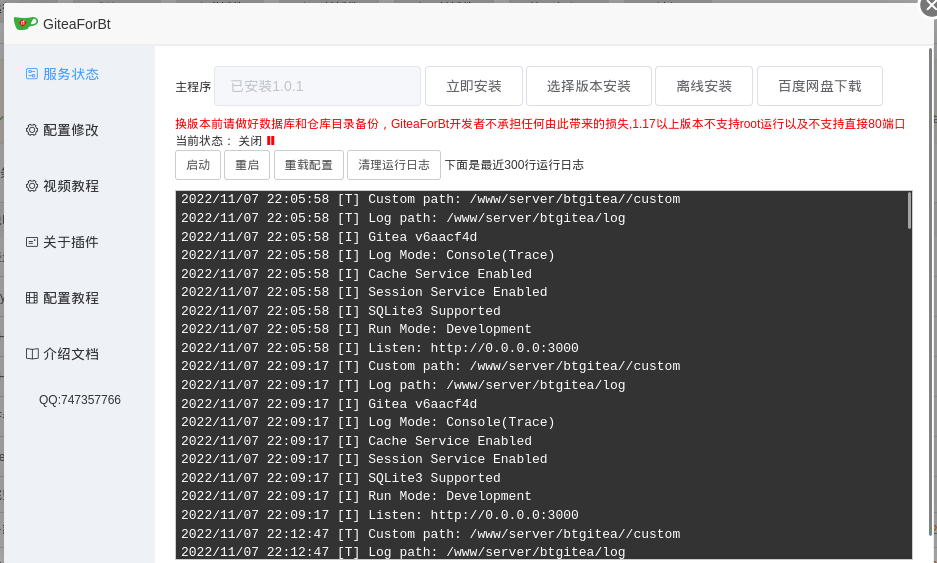Click the 主程序 label

193,87
